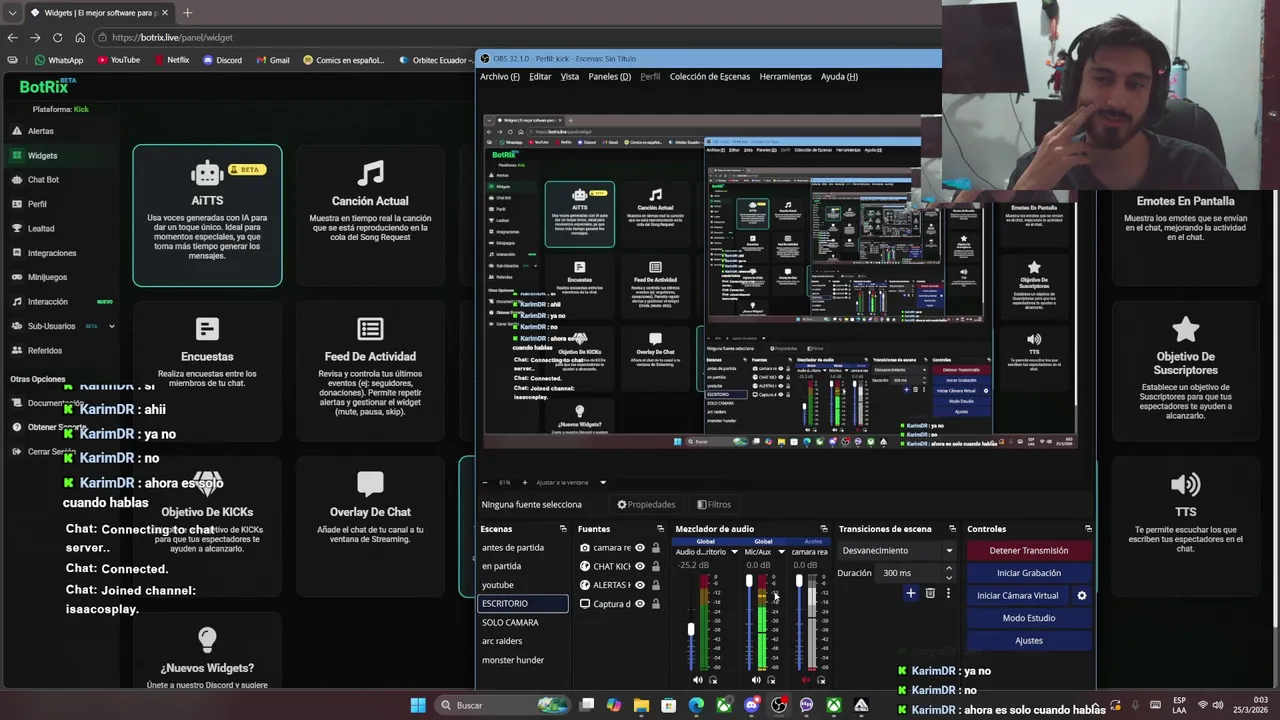Image resolution: width=1280 pixels, height=720 pixels.
Task: Float the Escenas panel
Action: 563,529
